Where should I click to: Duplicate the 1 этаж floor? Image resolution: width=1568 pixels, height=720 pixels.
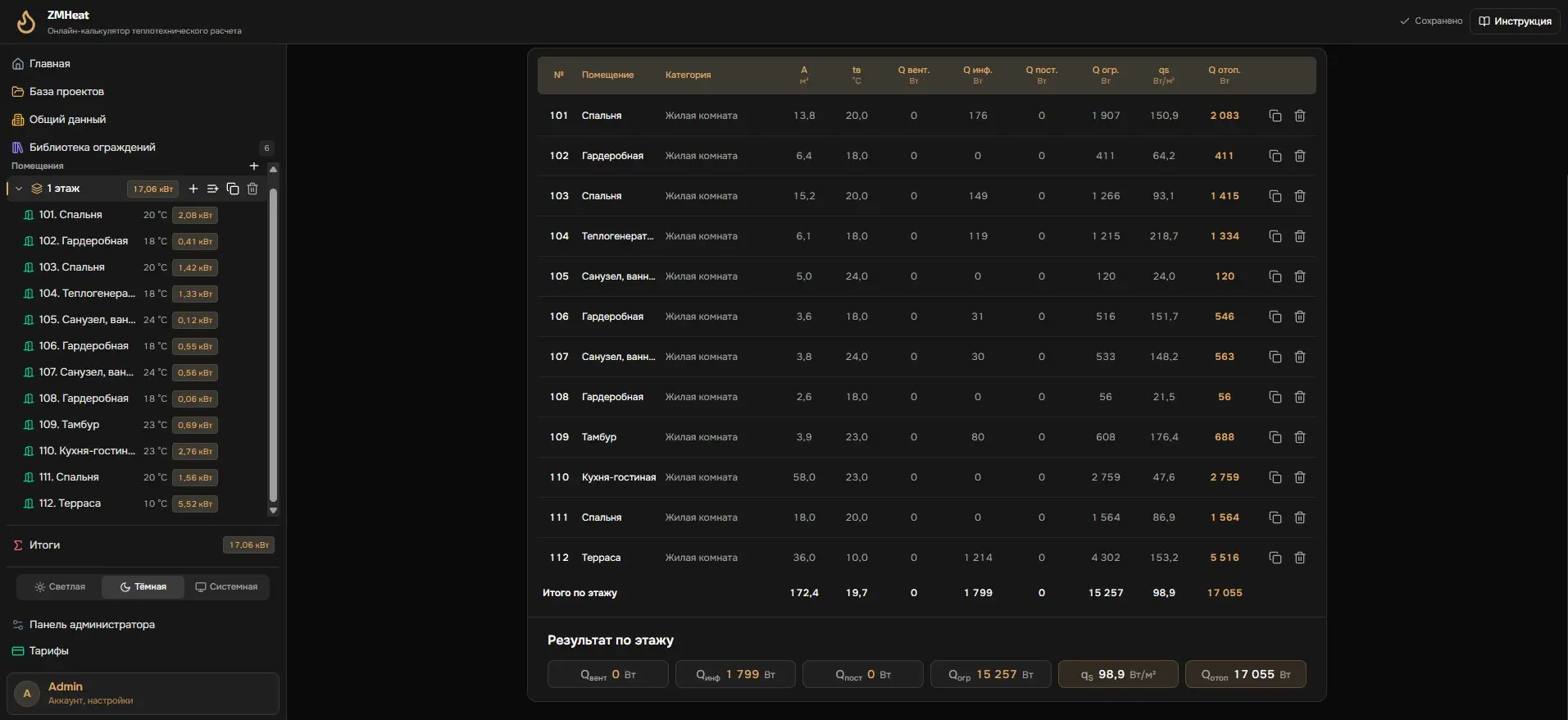[233, 189]
